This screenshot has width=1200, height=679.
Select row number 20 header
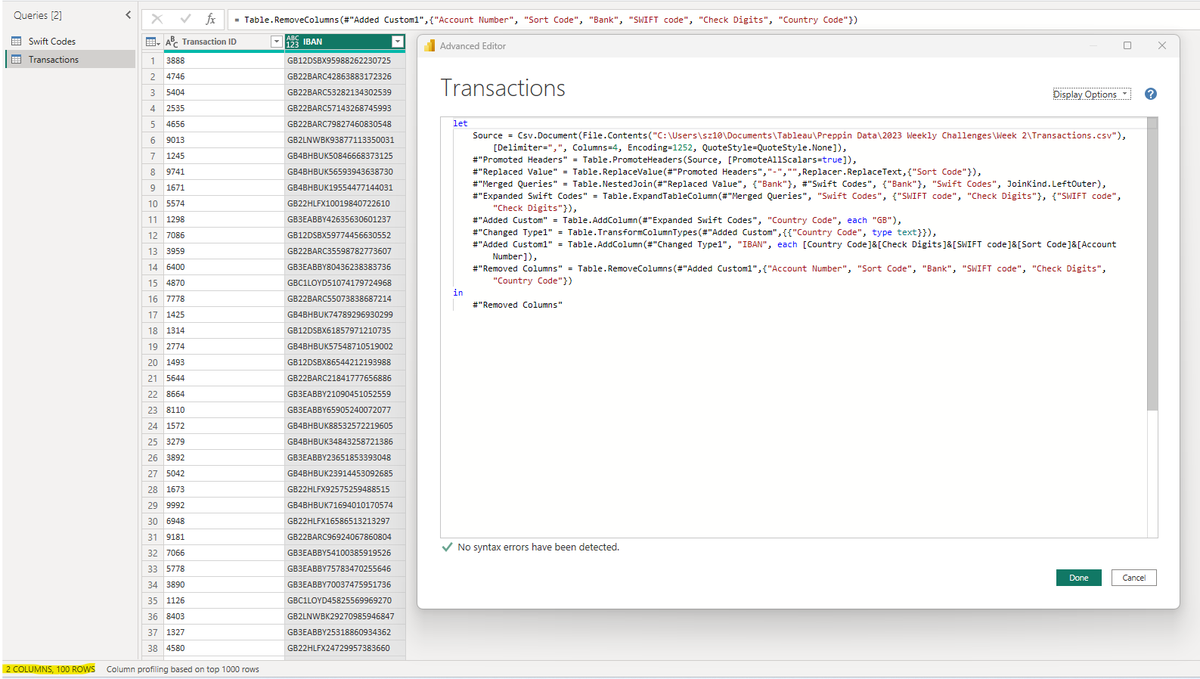152,362
